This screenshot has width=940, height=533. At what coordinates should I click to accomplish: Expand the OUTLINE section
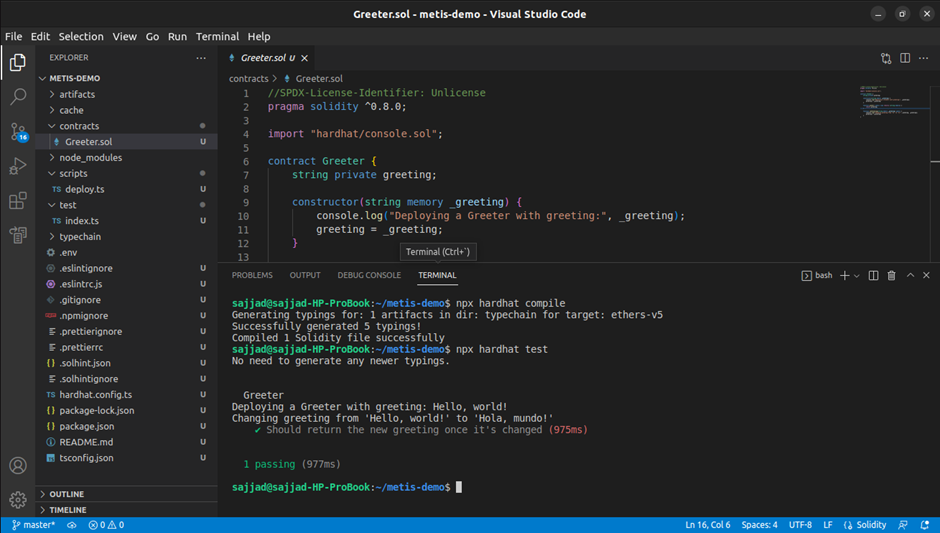66,494
